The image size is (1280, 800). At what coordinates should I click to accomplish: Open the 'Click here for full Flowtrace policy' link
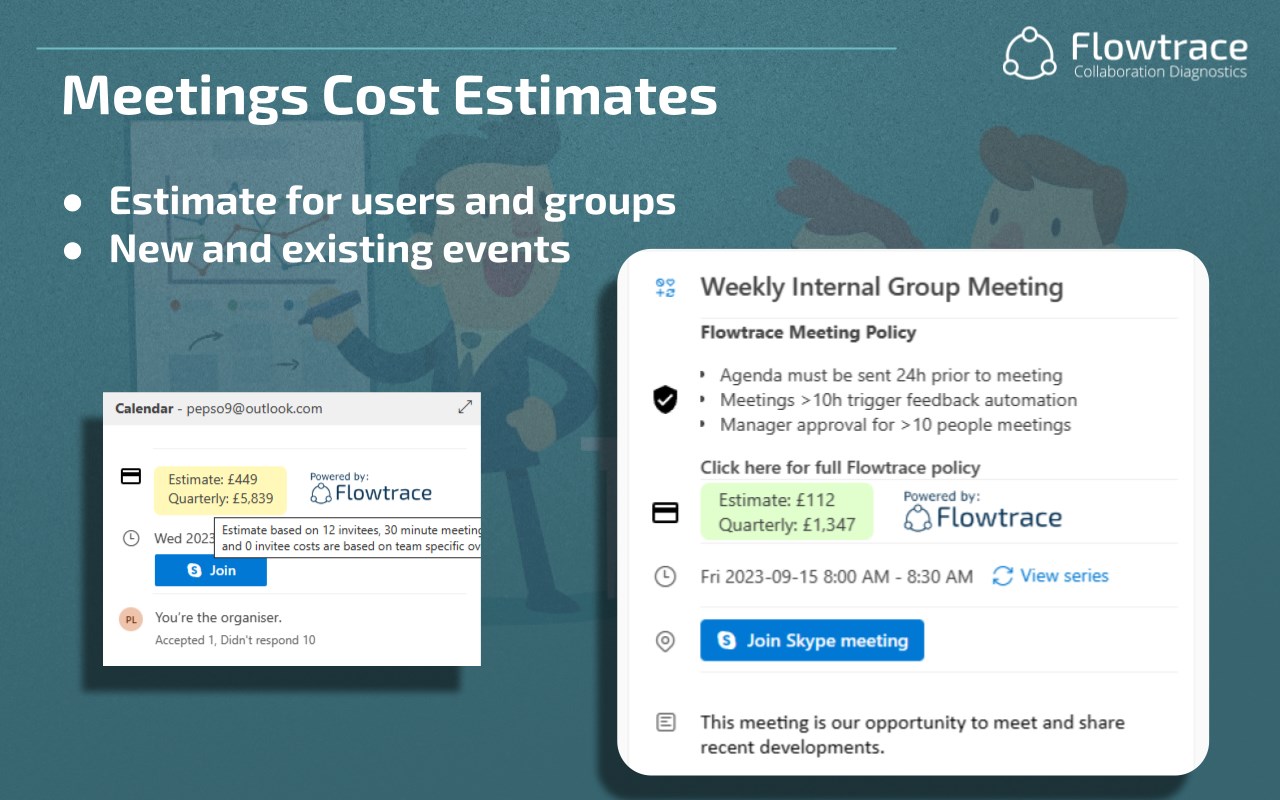(x=840, y=467)
